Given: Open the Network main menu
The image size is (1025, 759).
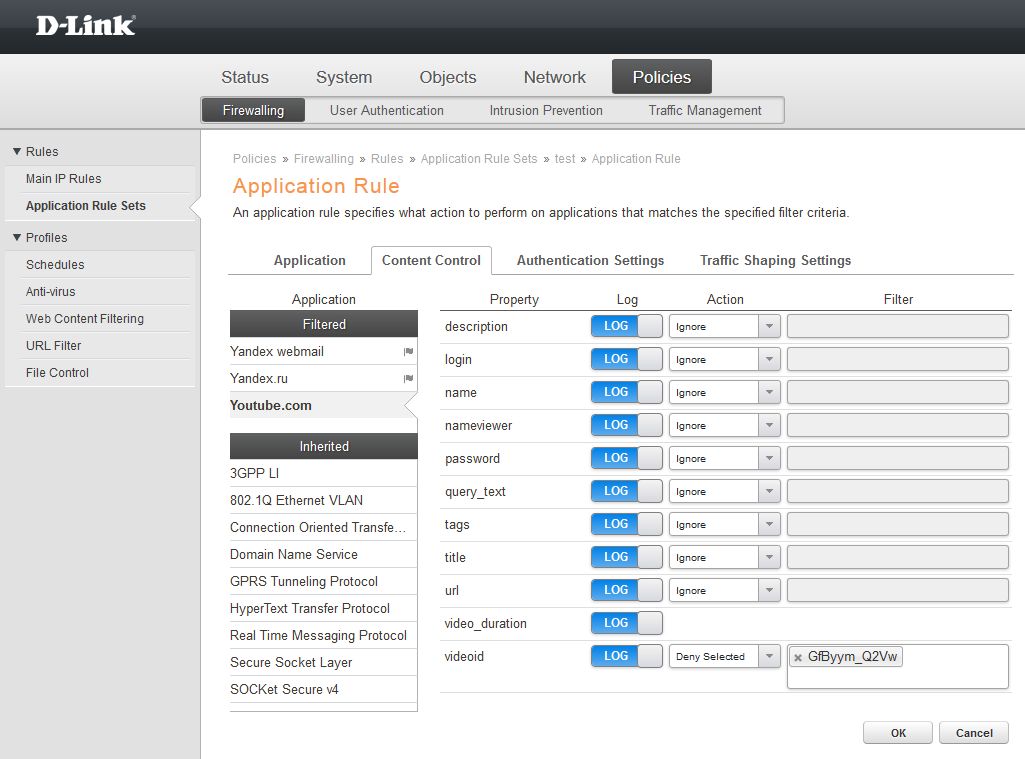Looking at the screenshot, I should [x=554, y=77].
